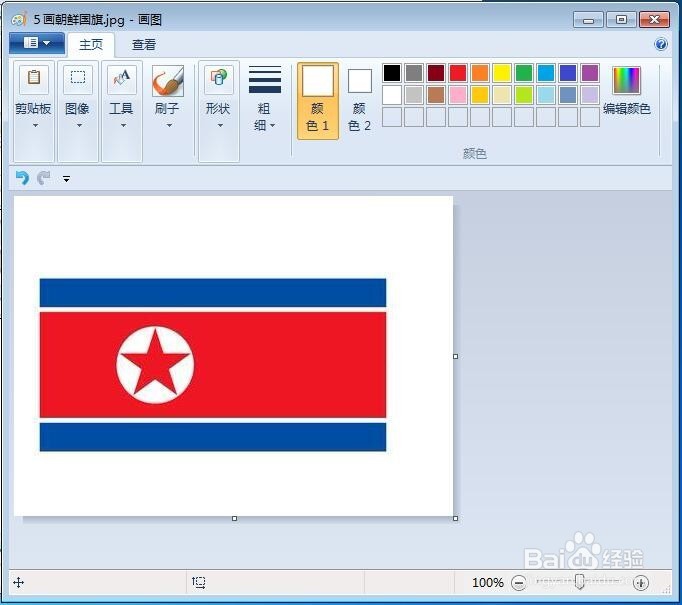Open Paint help icon

tap(661, 44)
